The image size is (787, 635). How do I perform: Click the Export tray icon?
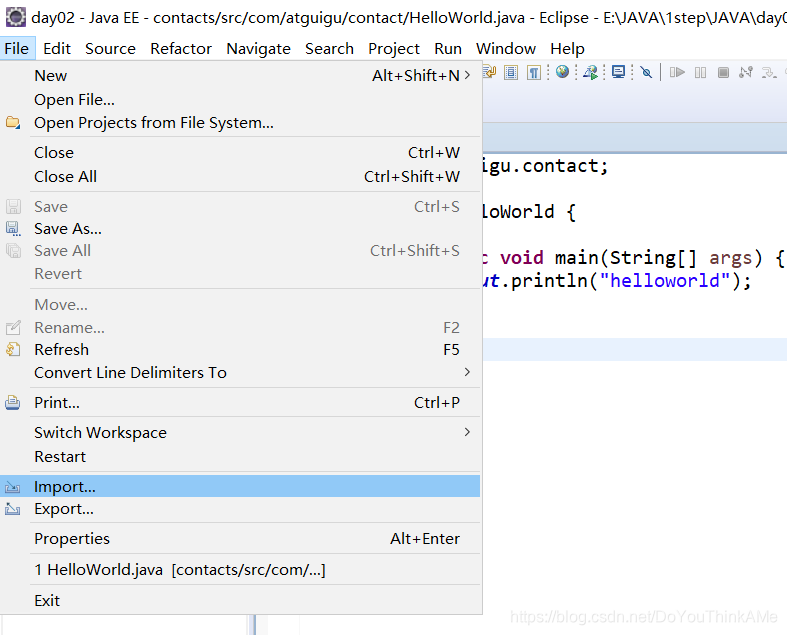click(13, 509)
